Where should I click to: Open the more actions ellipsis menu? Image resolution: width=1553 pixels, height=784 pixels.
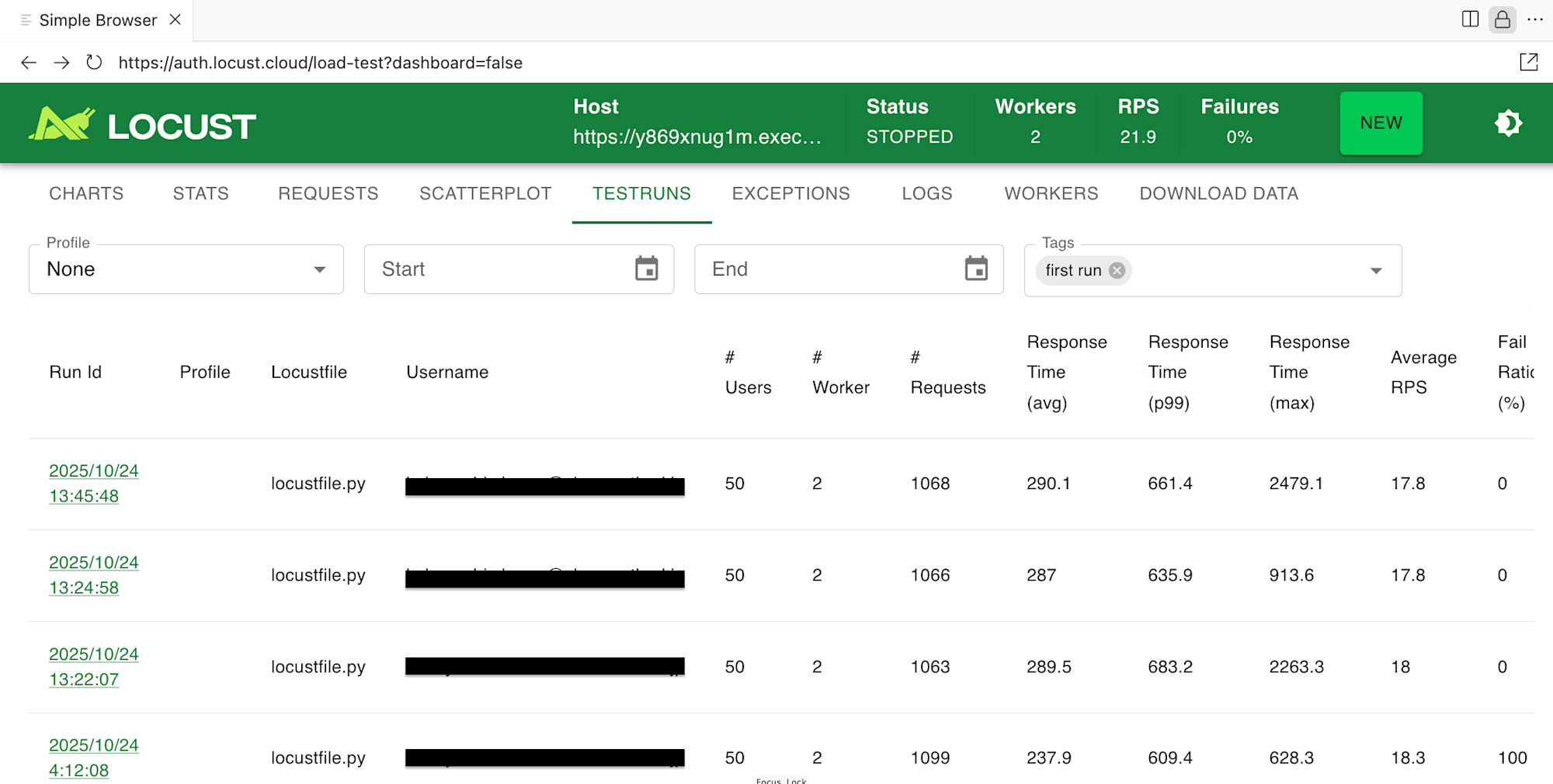pyautogui.click(x=1534, y=19)
